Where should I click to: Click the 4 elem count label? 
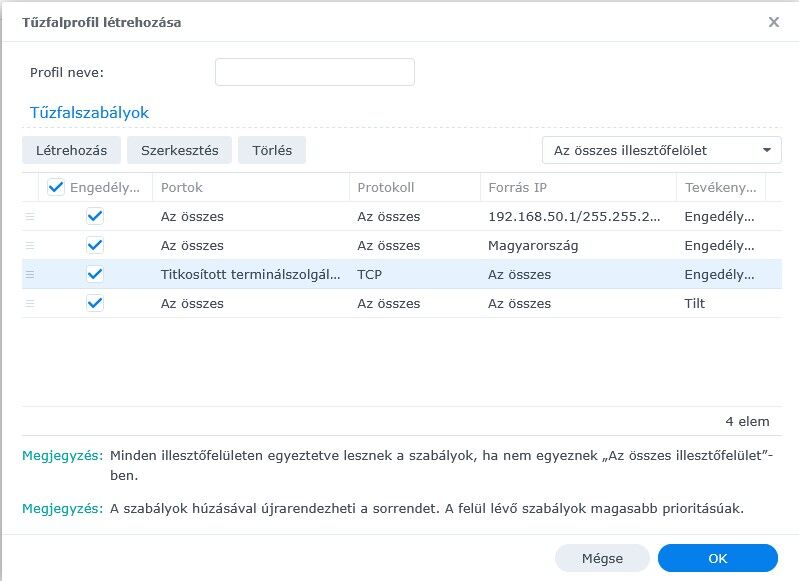[x=747, y=421]
